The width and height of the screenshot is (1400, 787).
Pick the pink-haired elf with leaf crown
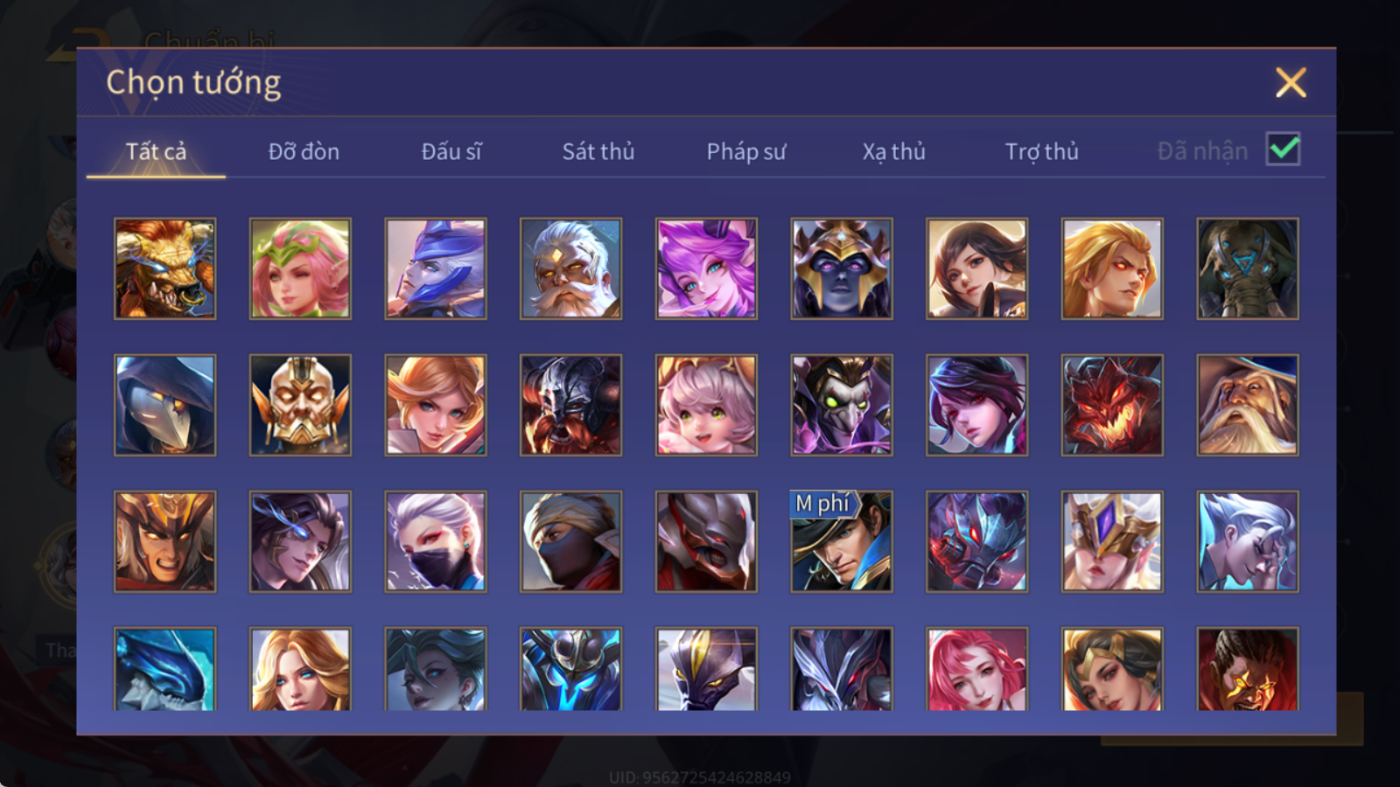coord(300,269)
